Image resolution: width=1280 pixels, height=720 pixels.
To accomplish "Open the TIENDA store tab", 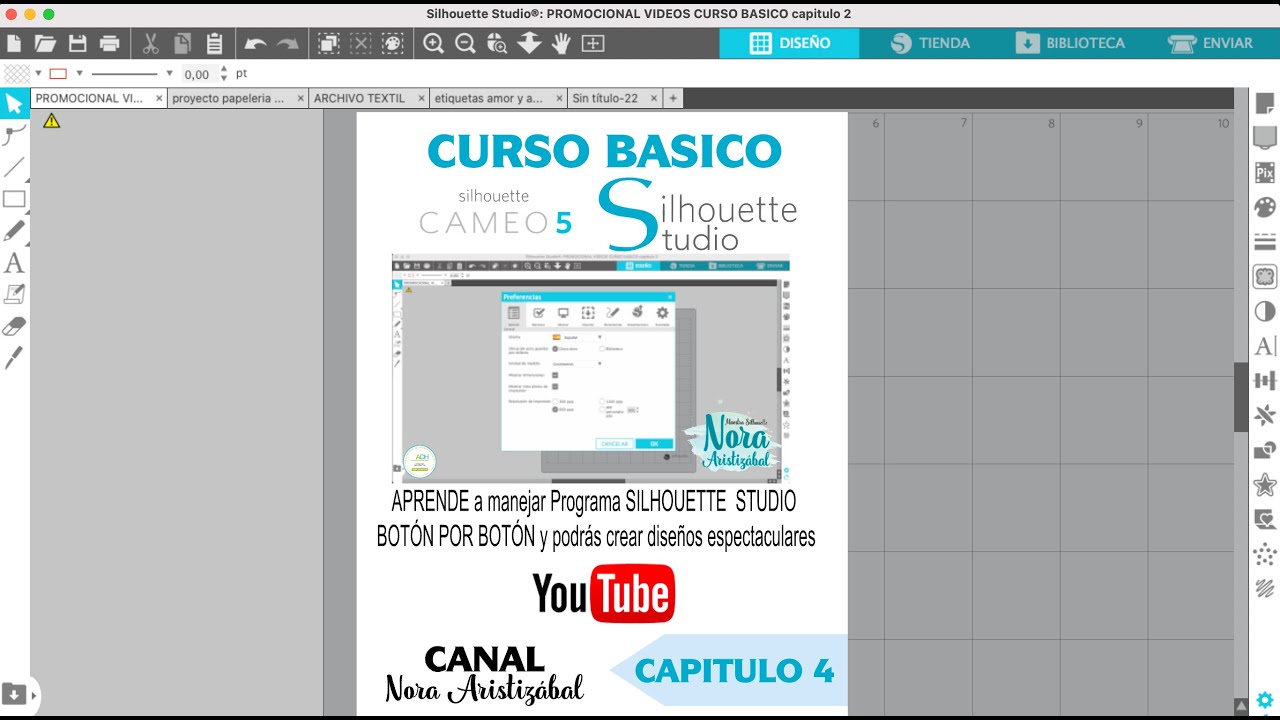I will (930, 43).
